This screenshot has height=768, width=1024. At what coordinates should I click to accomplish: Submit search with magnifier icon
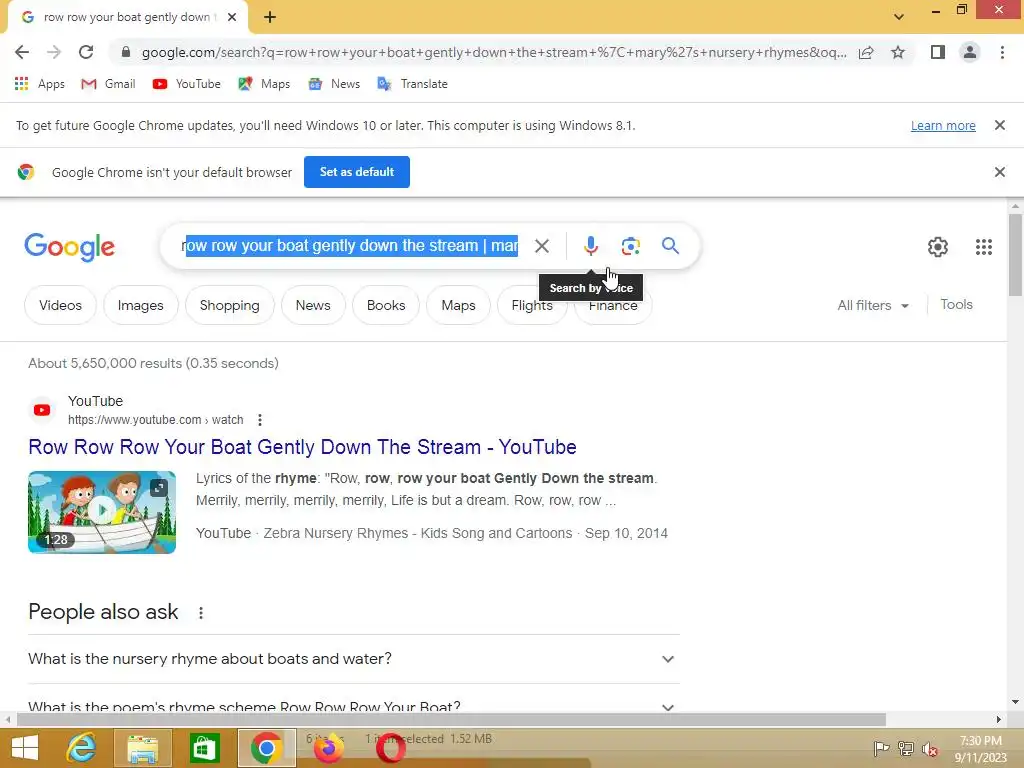click(670, 246)
